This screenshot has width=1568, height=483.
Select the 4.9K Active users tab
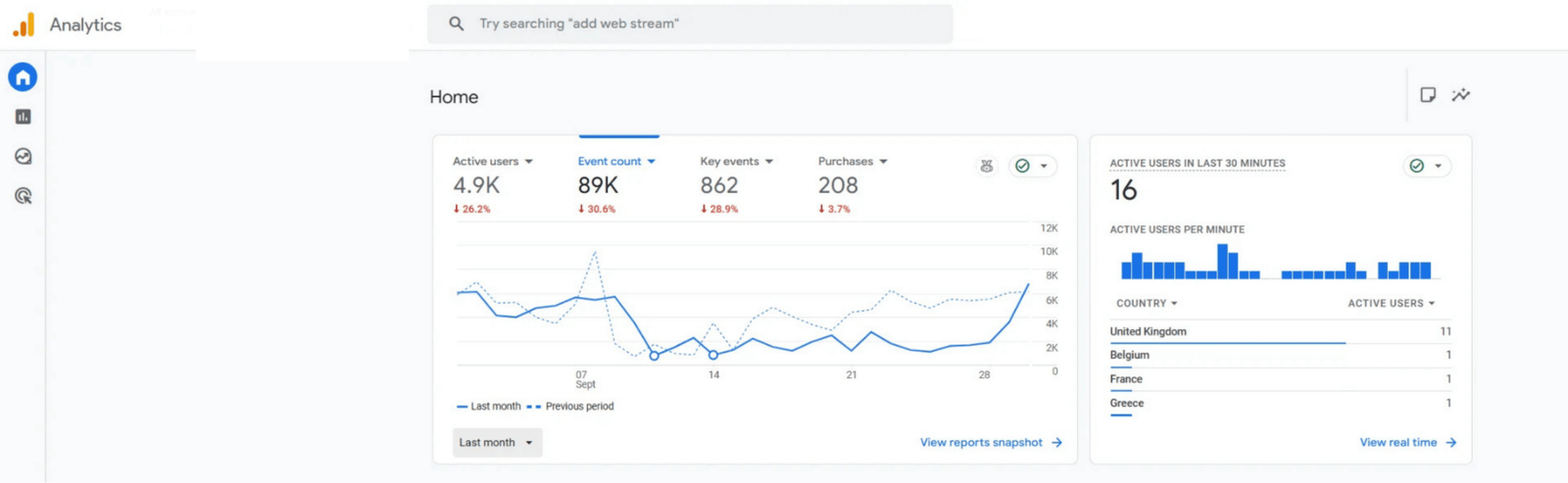(x=493, y=184)
